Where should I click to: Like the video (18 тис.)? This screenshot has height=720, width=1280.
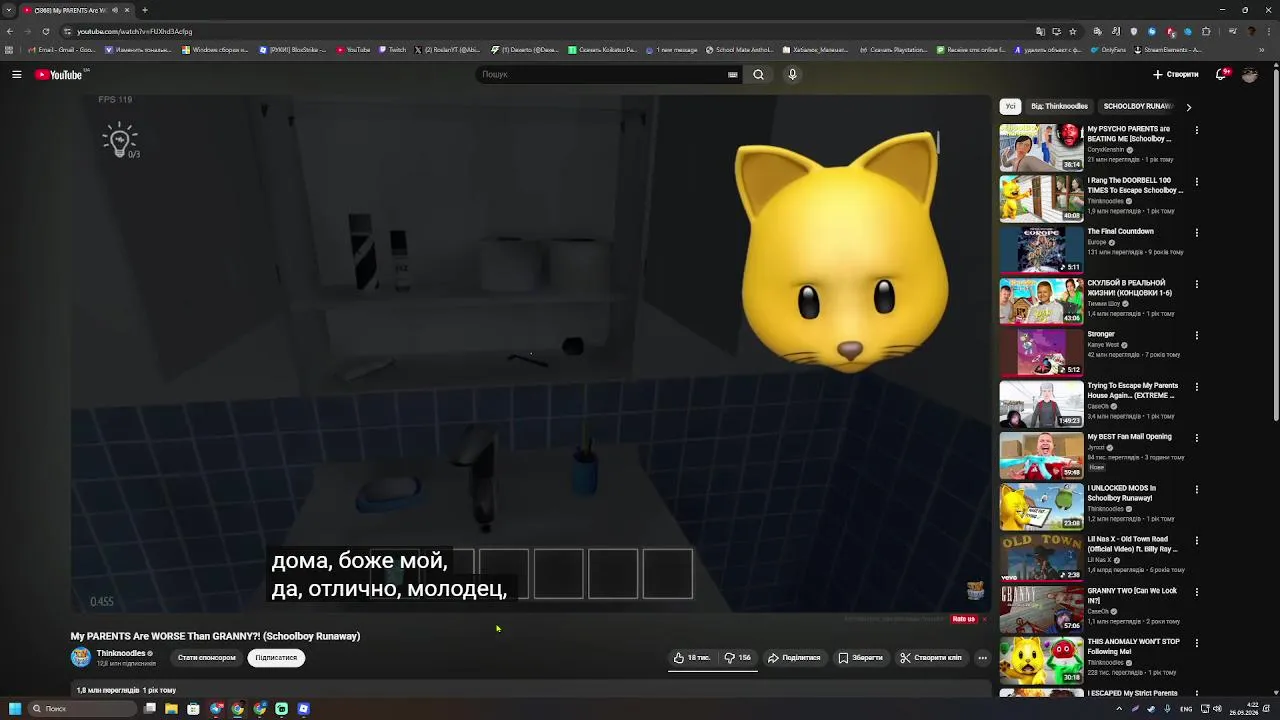[x=692, y=658]
